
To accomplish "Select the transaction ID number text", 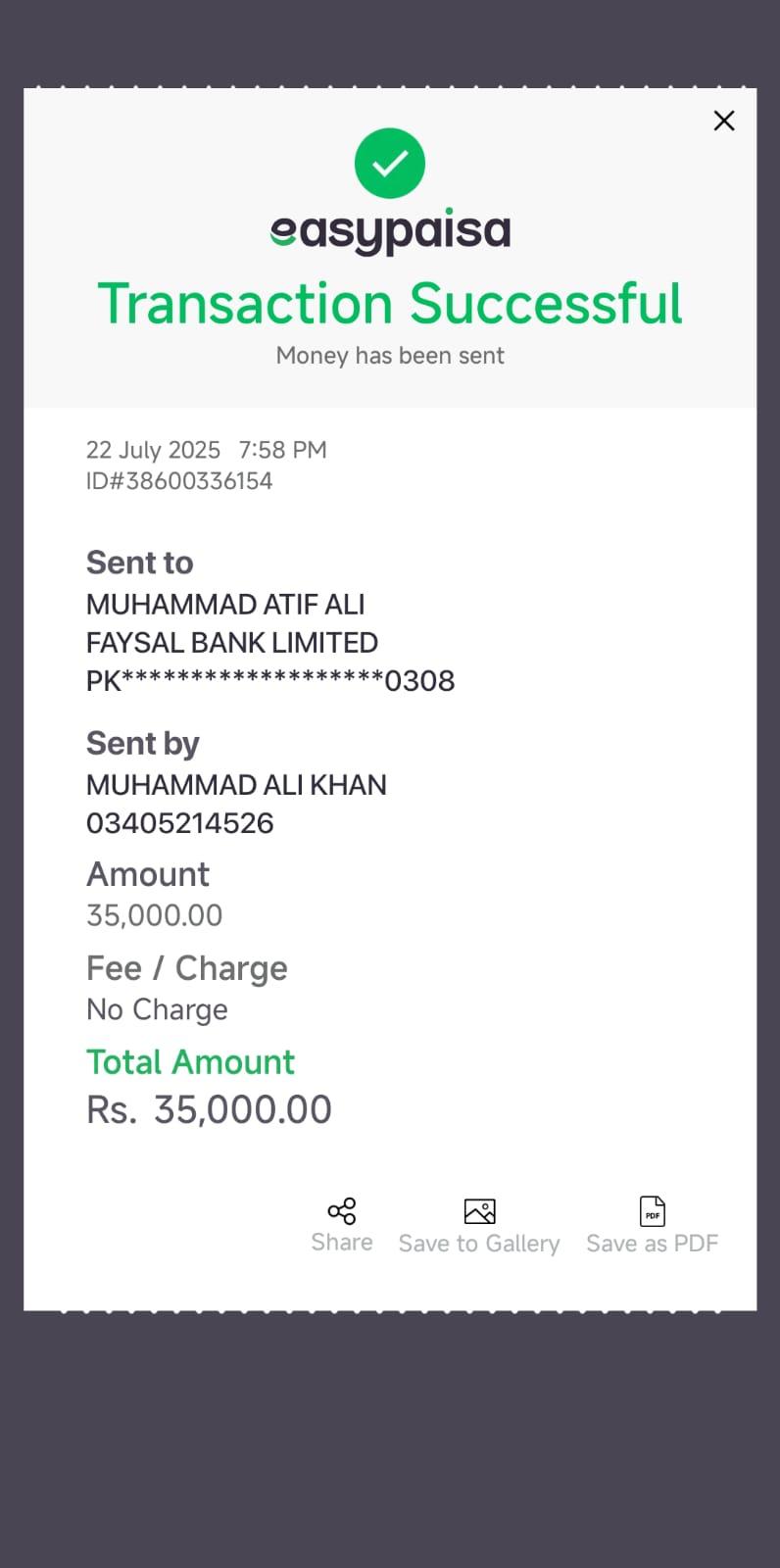I will click(179, 481).
